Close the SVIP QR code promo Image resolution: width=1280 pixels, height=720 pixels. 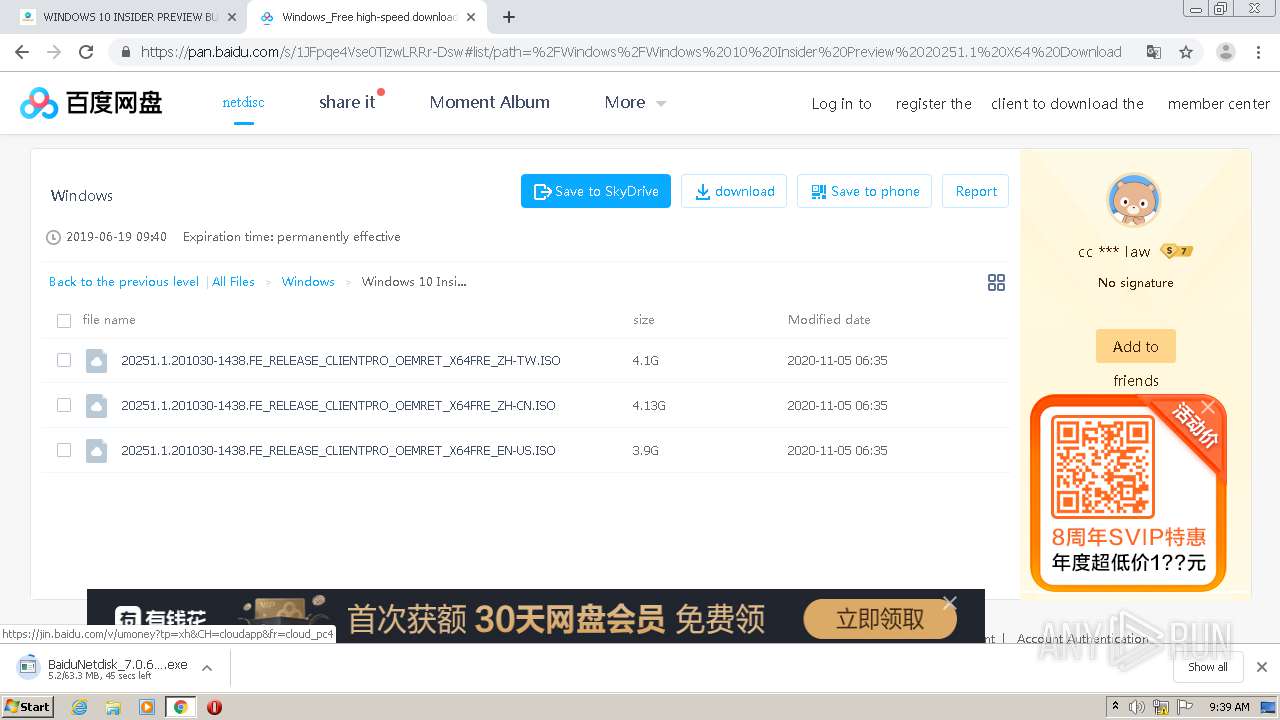(x=1208, y=406)
